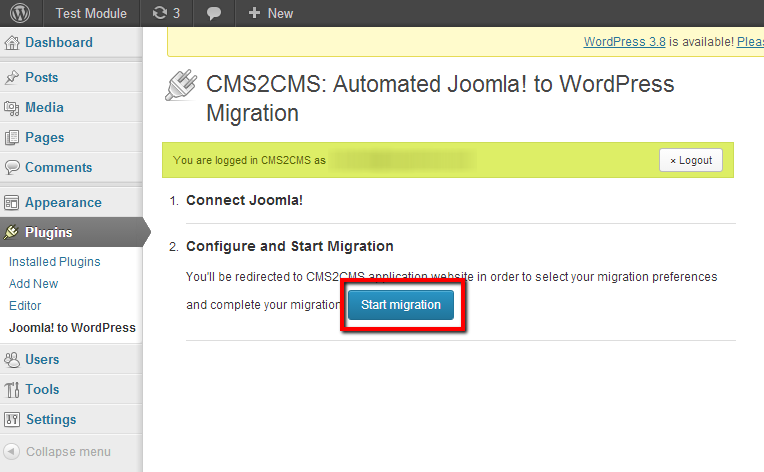Screen dimensions: 764x472
Task: Log out of CMS2CMS
Action: (x=691, y=160)
